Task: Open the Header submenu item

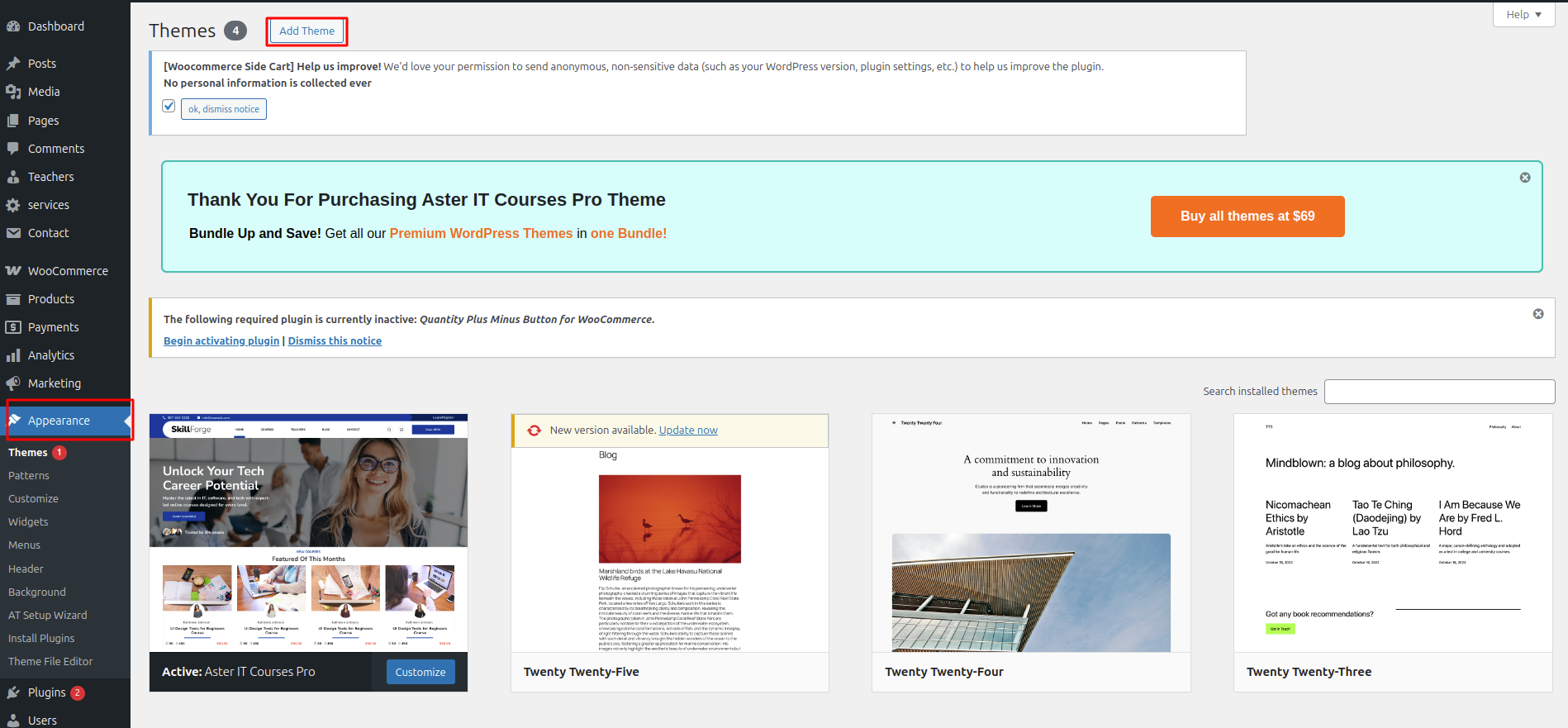Action: click(x=26, y=569)
